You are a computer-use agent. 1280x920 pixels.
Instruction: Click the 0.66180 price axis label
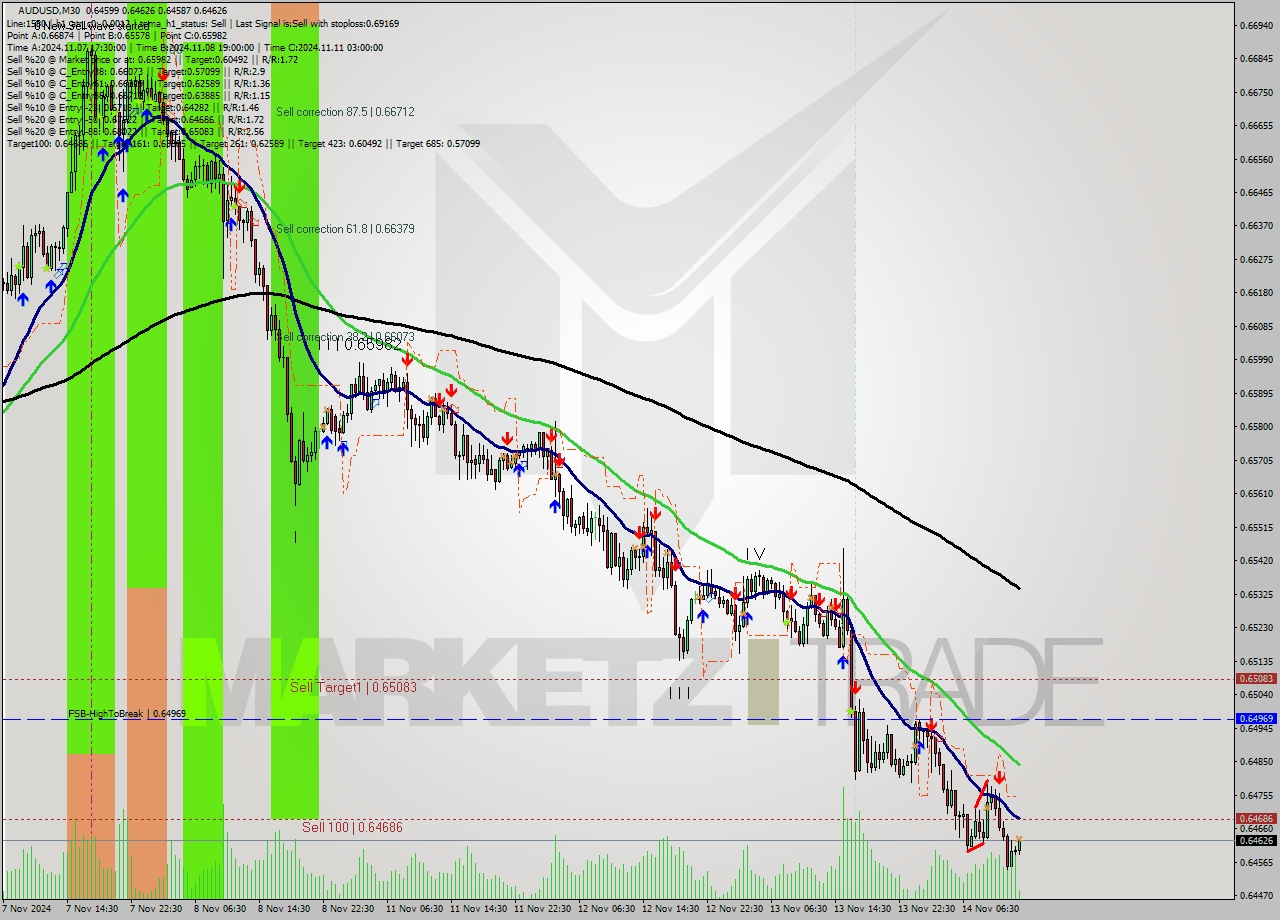point(1256,293)
